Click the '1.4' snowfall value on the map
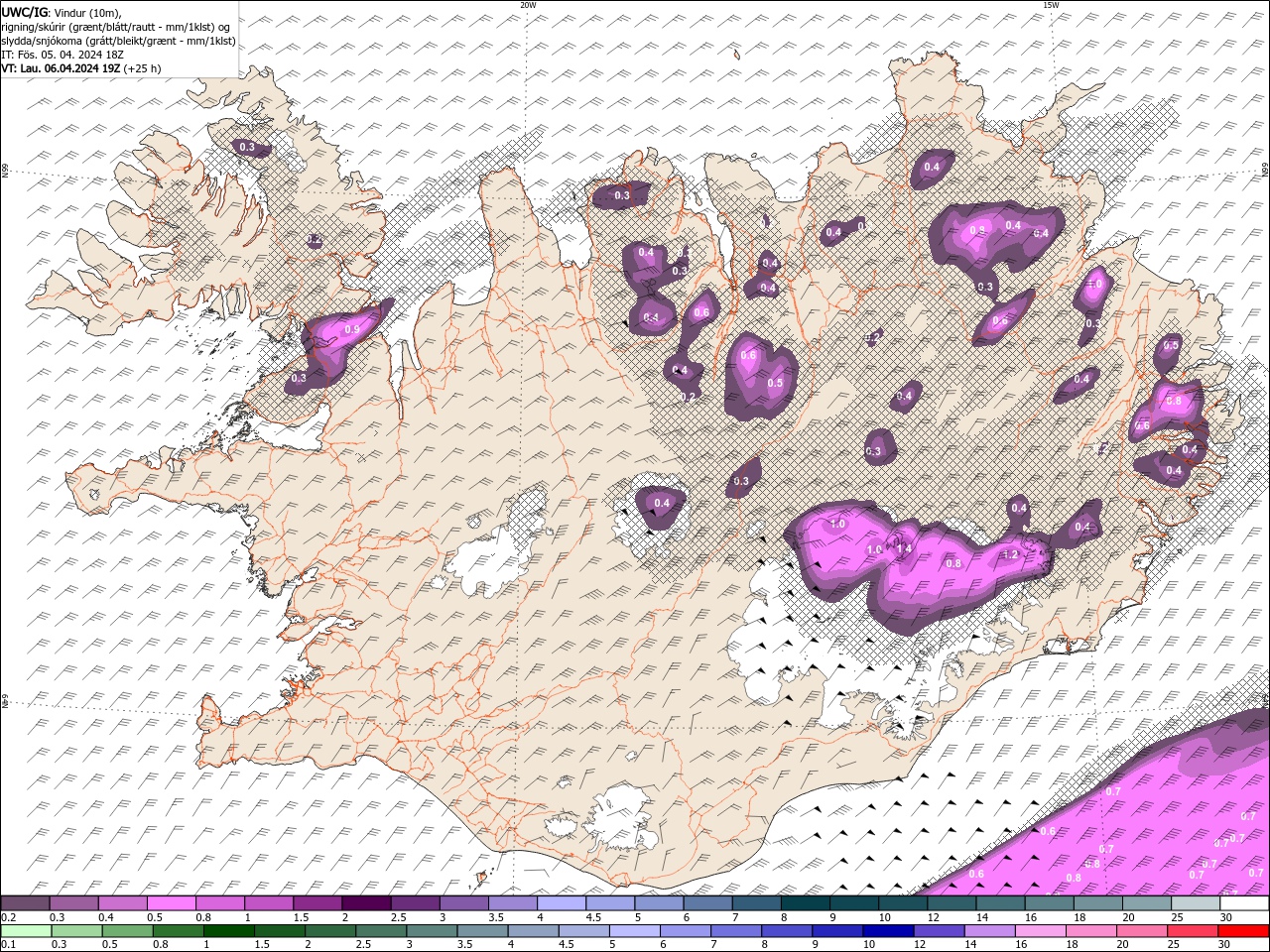The width and height of the screenshot is (1270, 952). pos(904,548)
